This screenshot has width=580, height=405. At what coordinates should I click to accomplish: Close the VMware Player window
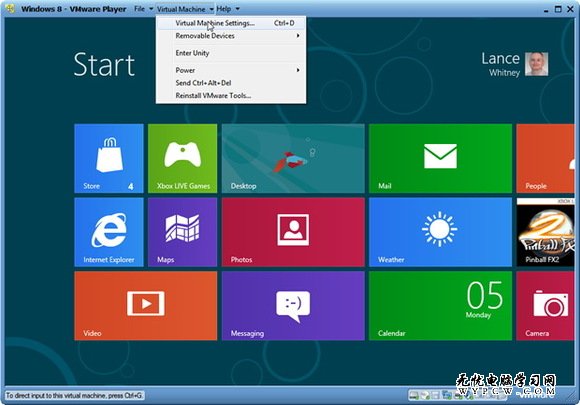[x=570, y=9]
